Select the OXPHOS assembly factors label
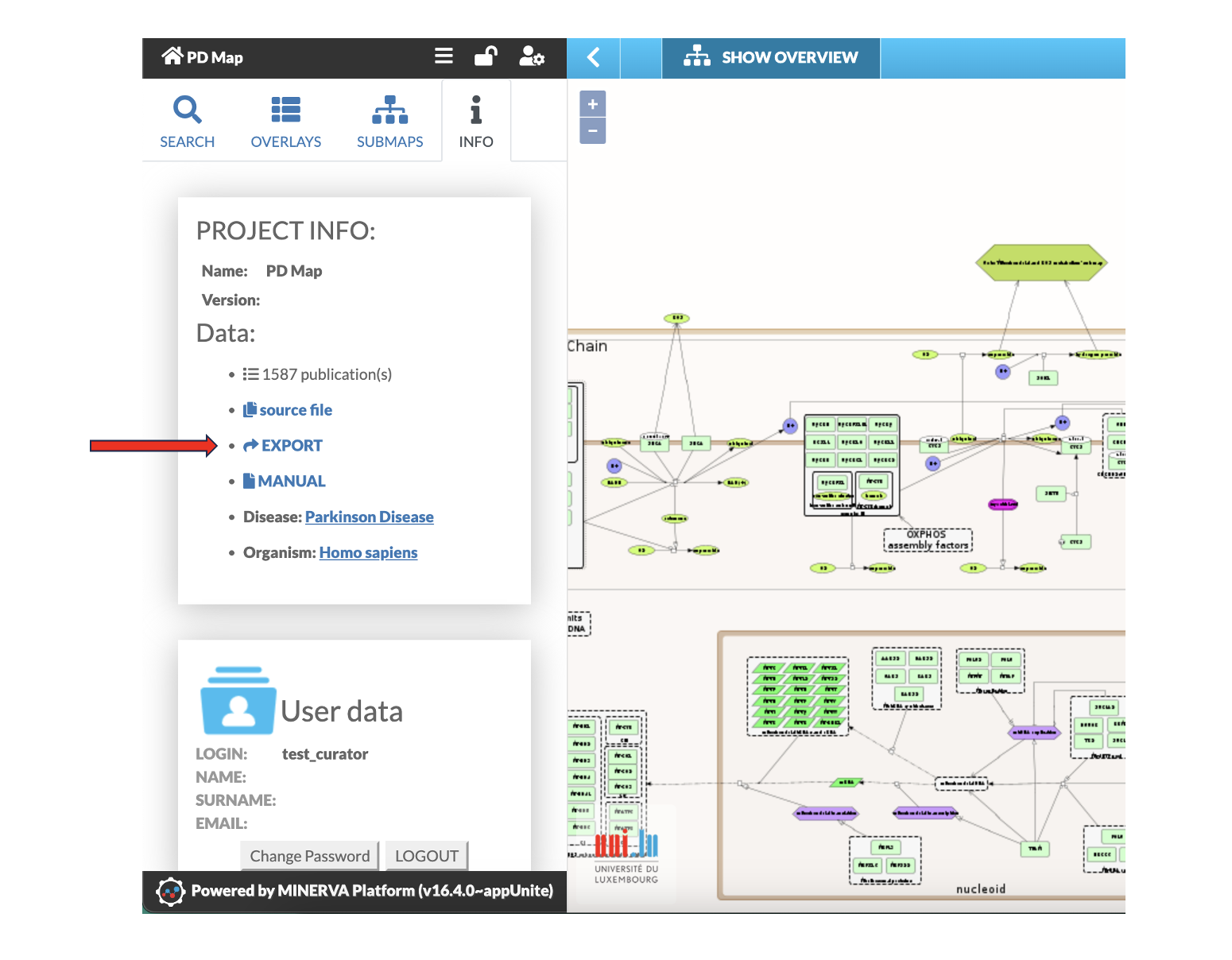This screenshot has height=960, width=1232. coord(928,540)
